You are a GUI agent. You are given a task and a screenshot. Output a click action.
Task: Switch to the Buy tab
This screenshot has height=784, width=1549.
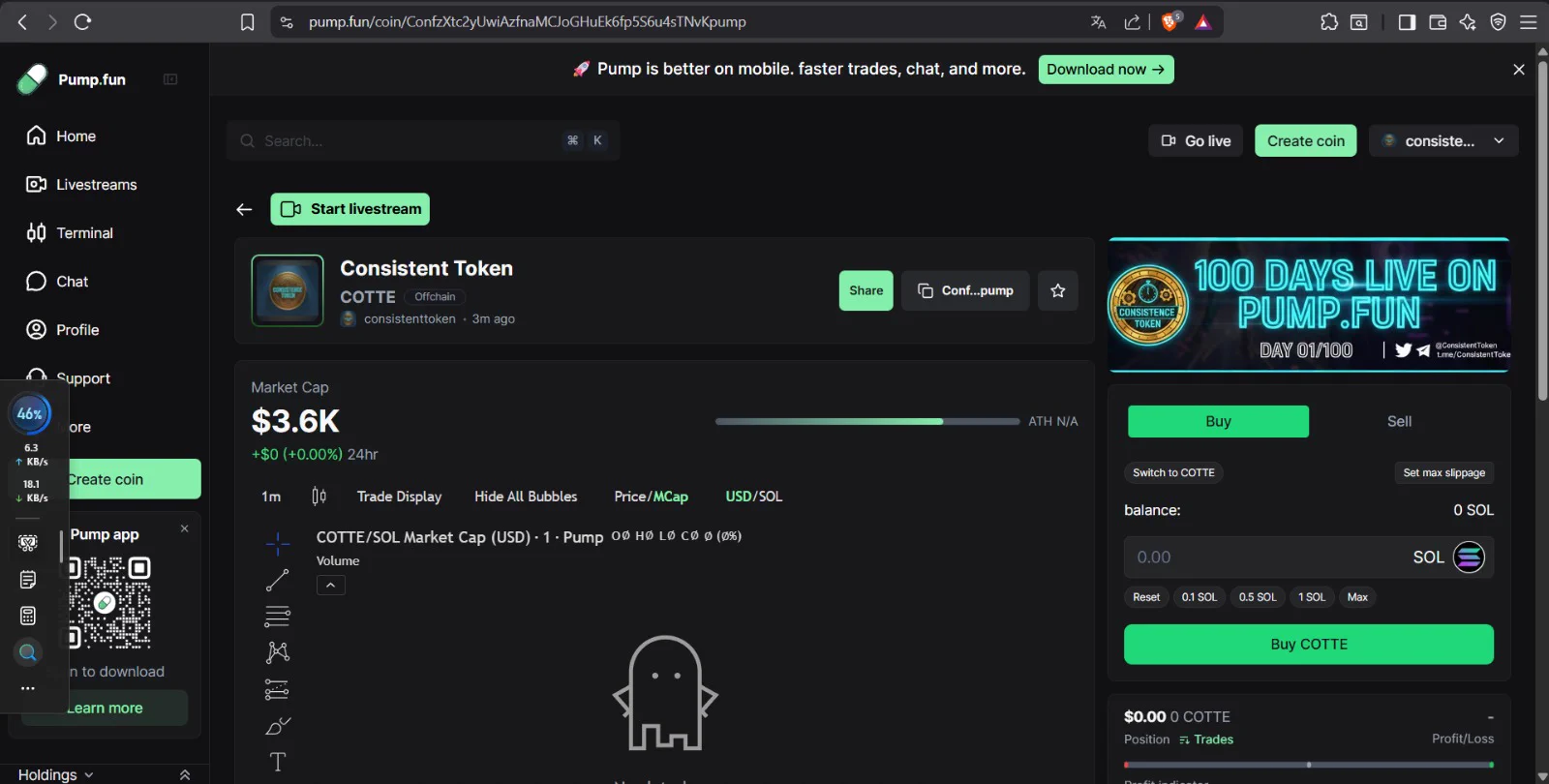point(1218,421)
